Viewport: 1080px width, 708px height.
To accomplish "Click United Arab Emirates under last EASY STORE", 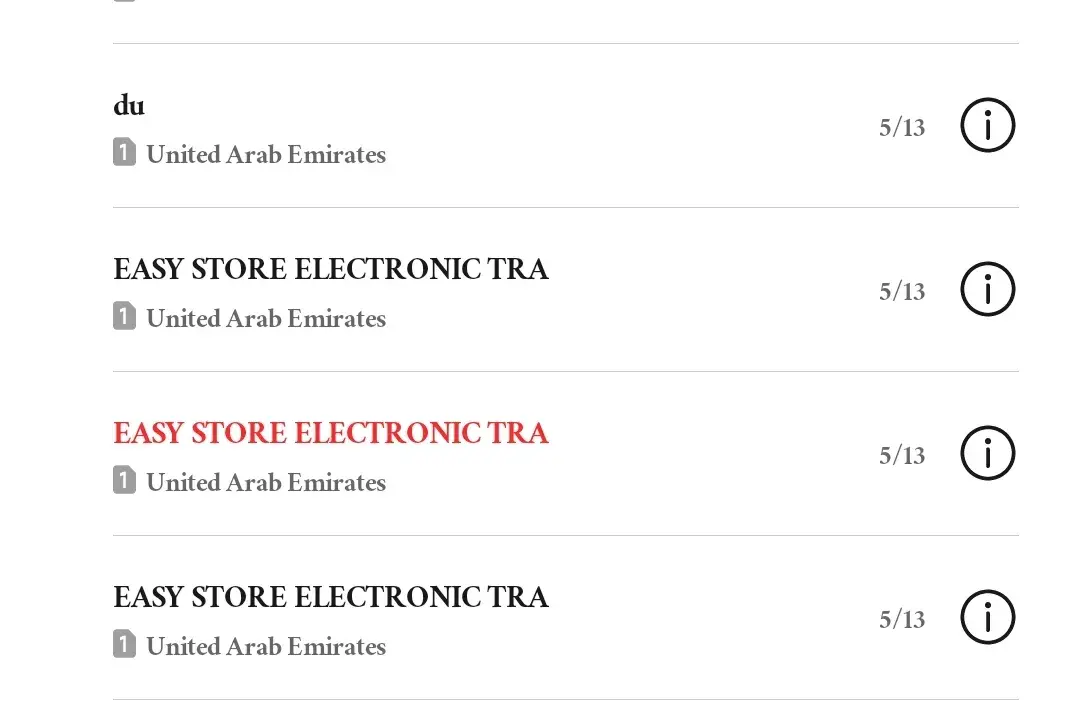I will [266, 647].
